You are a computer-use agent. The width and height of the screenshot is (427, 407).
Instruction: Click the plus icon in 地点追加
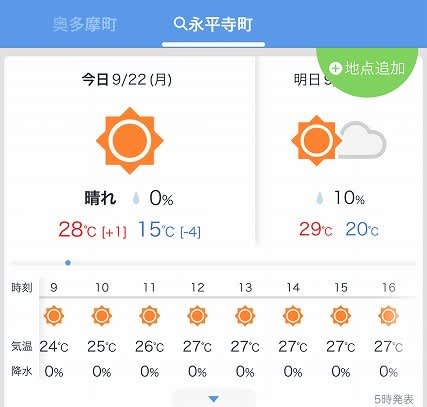tap(335, 69)
